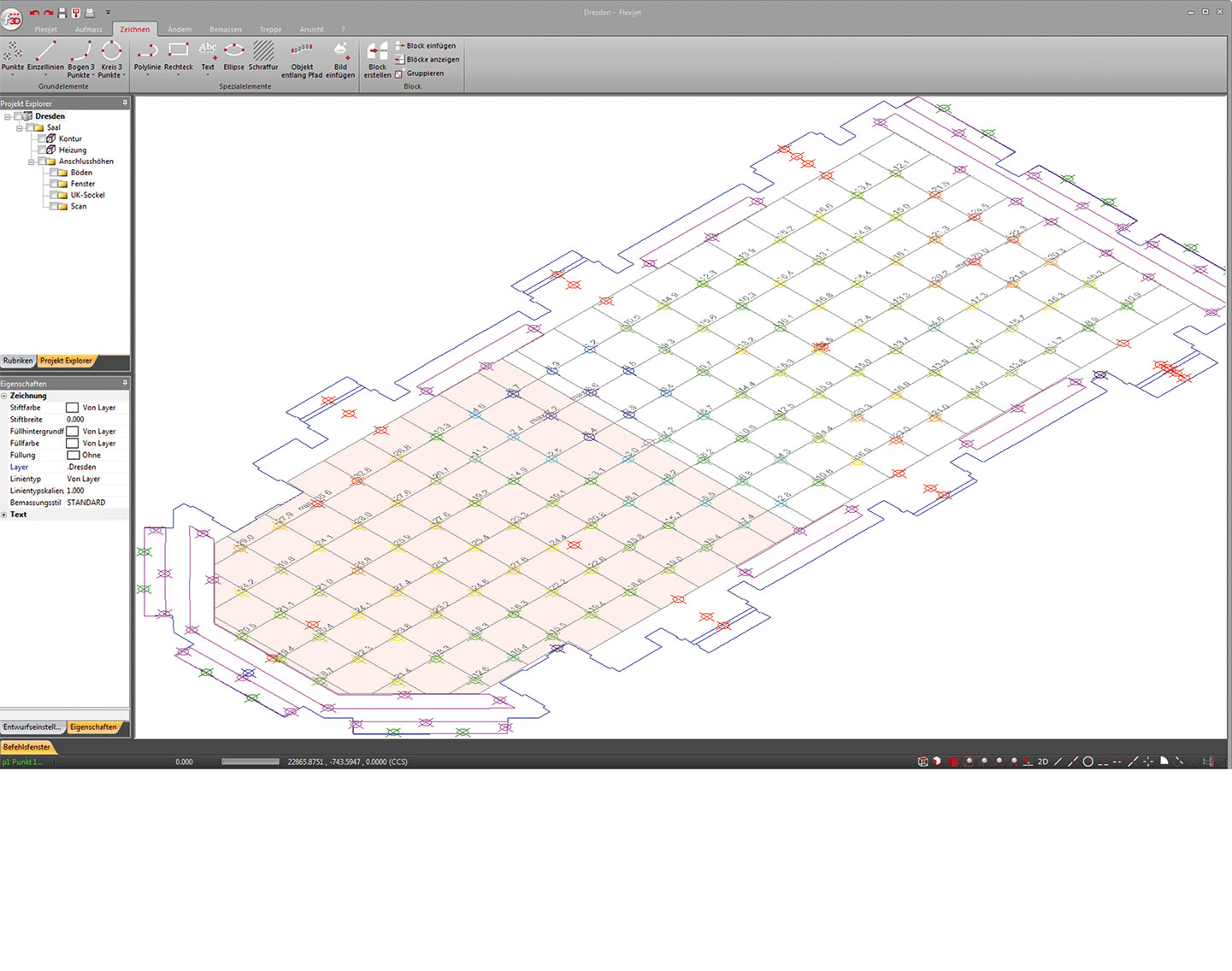Open the Ansicht menu tab
Viewport: 1232px width, 971px height.
(311, 28)
